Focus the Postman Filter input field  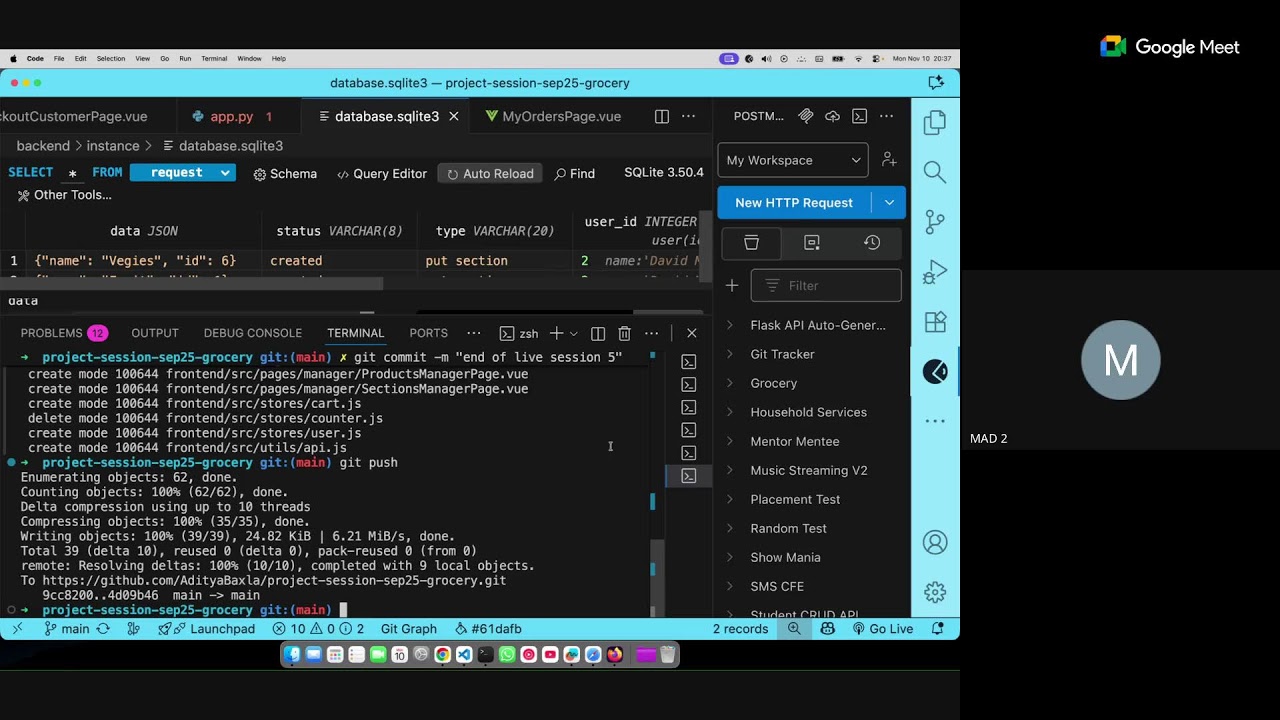click(826, 286)
